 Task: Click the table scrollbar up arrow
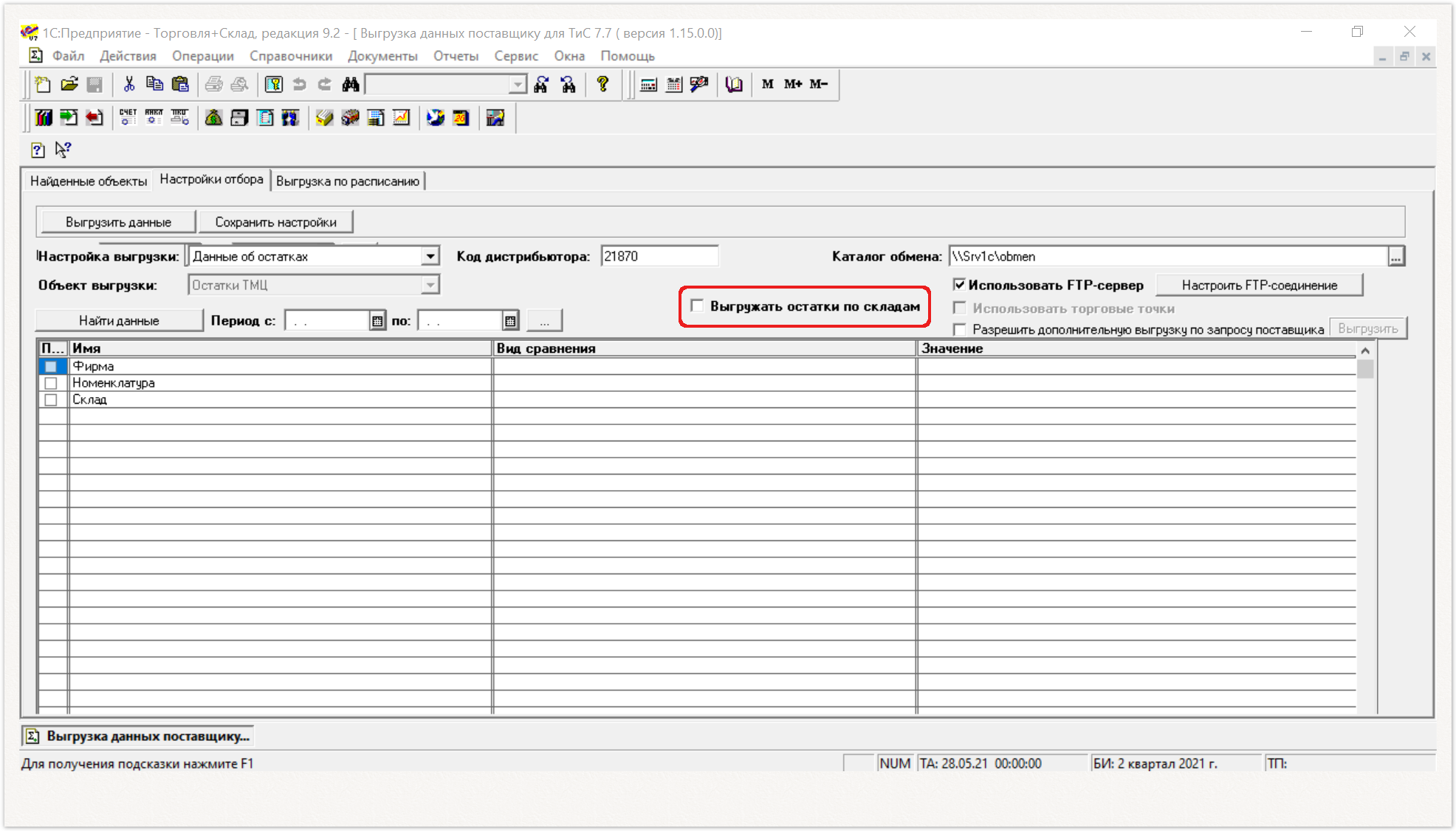[x=1365, y=351]
